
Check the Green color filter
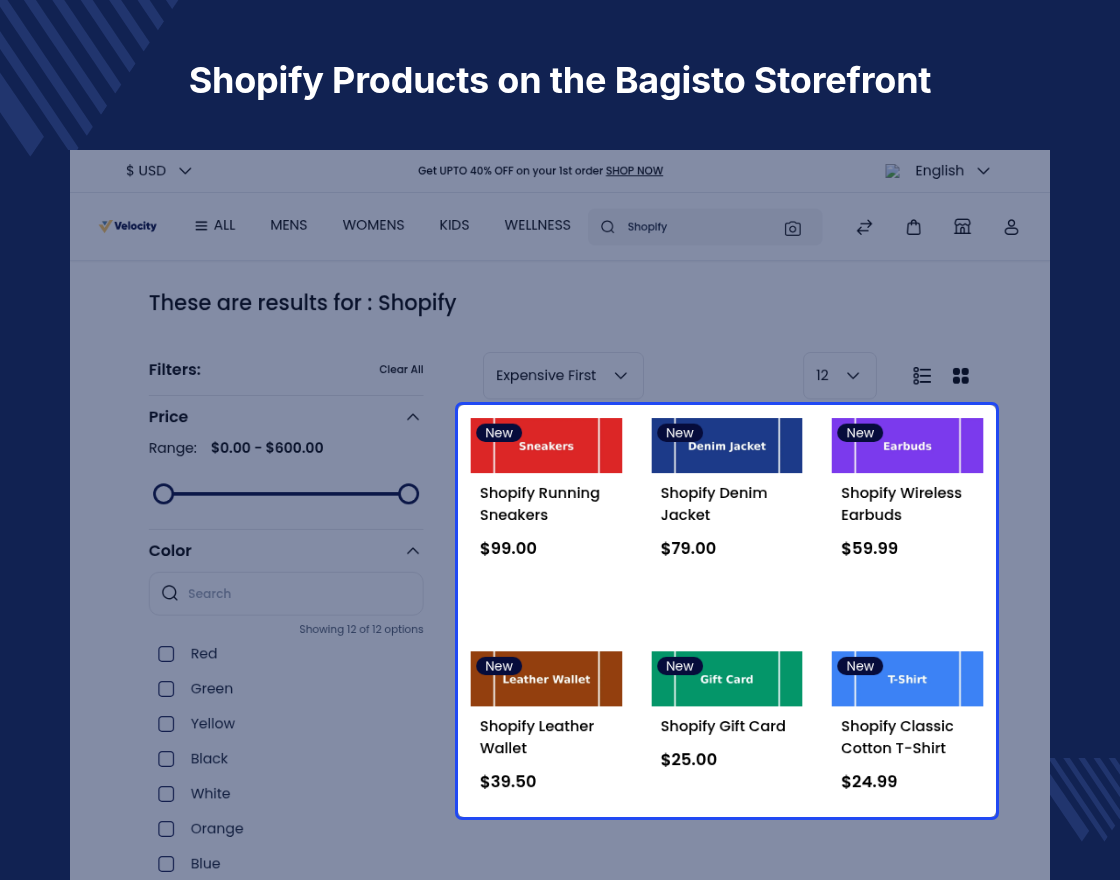coord(166,689)
